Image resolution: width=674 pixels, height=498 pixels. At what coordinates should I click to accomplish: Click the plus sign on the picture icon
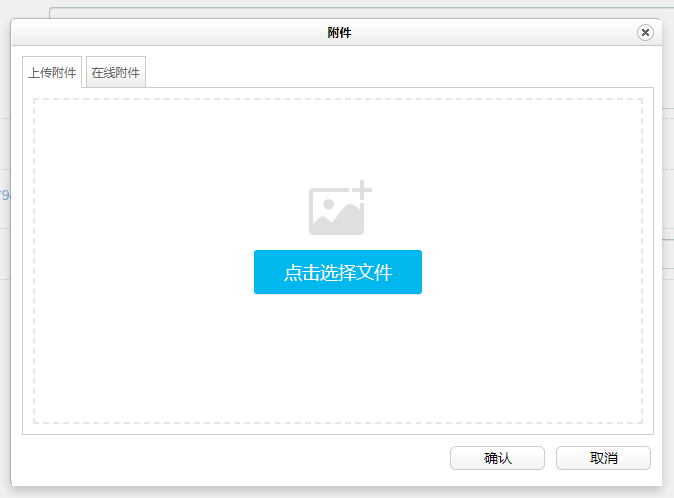(362, 190)
